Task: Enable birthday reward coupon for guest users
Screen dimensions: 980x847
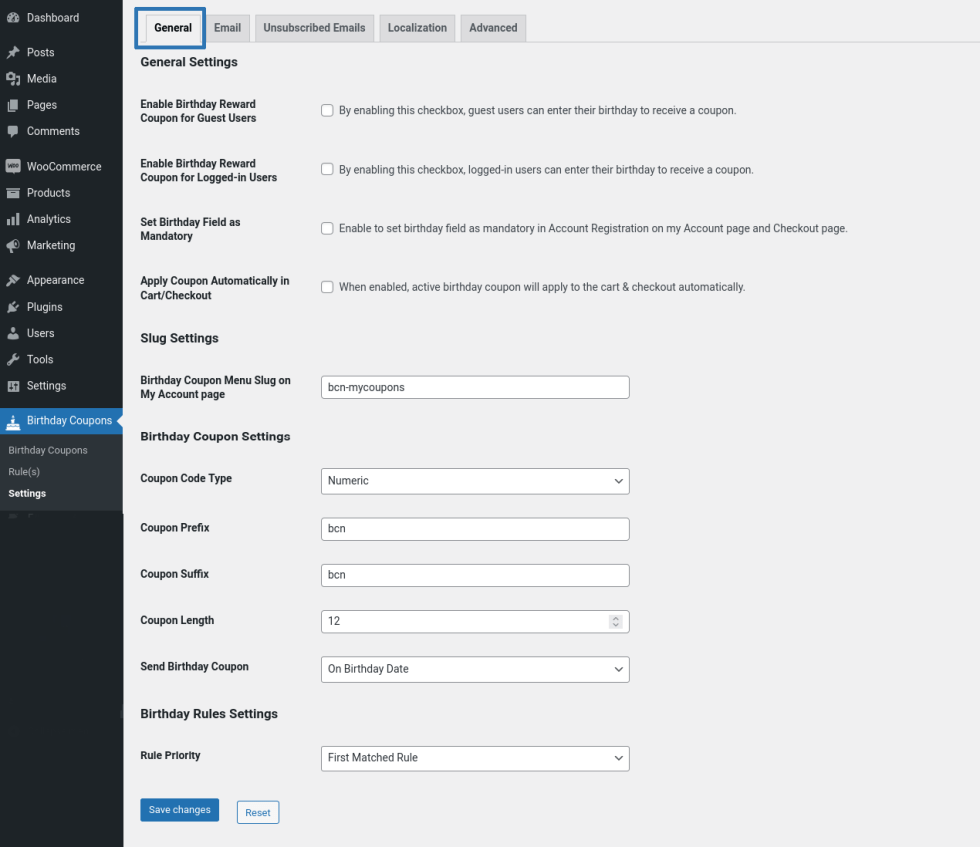Action: (327, 110)
